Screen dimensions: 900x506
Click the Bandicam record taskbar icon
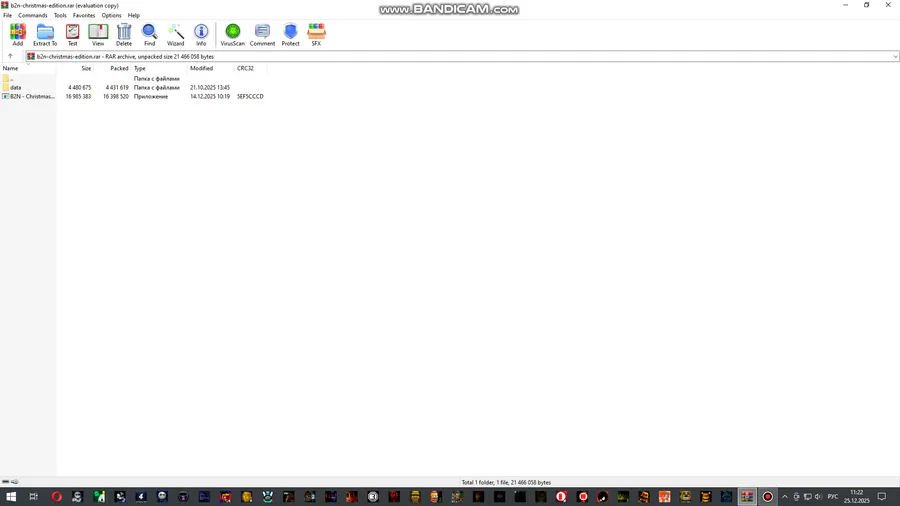coord(767,497)
